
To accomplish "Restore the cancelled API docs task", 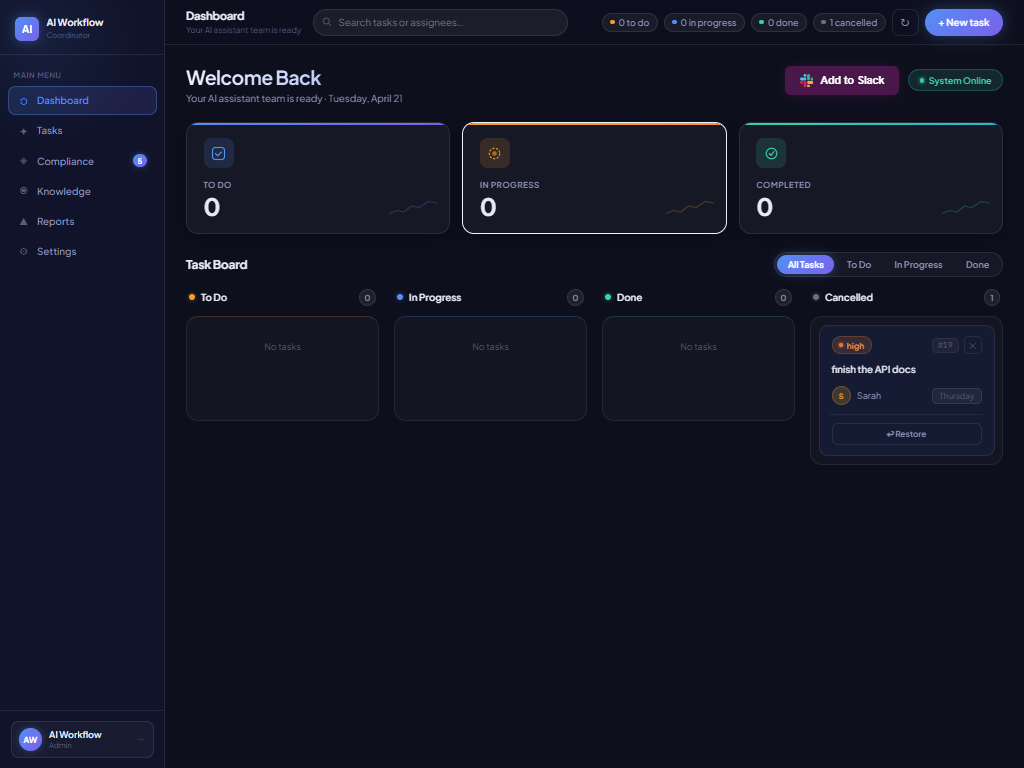I will (906, 433).
